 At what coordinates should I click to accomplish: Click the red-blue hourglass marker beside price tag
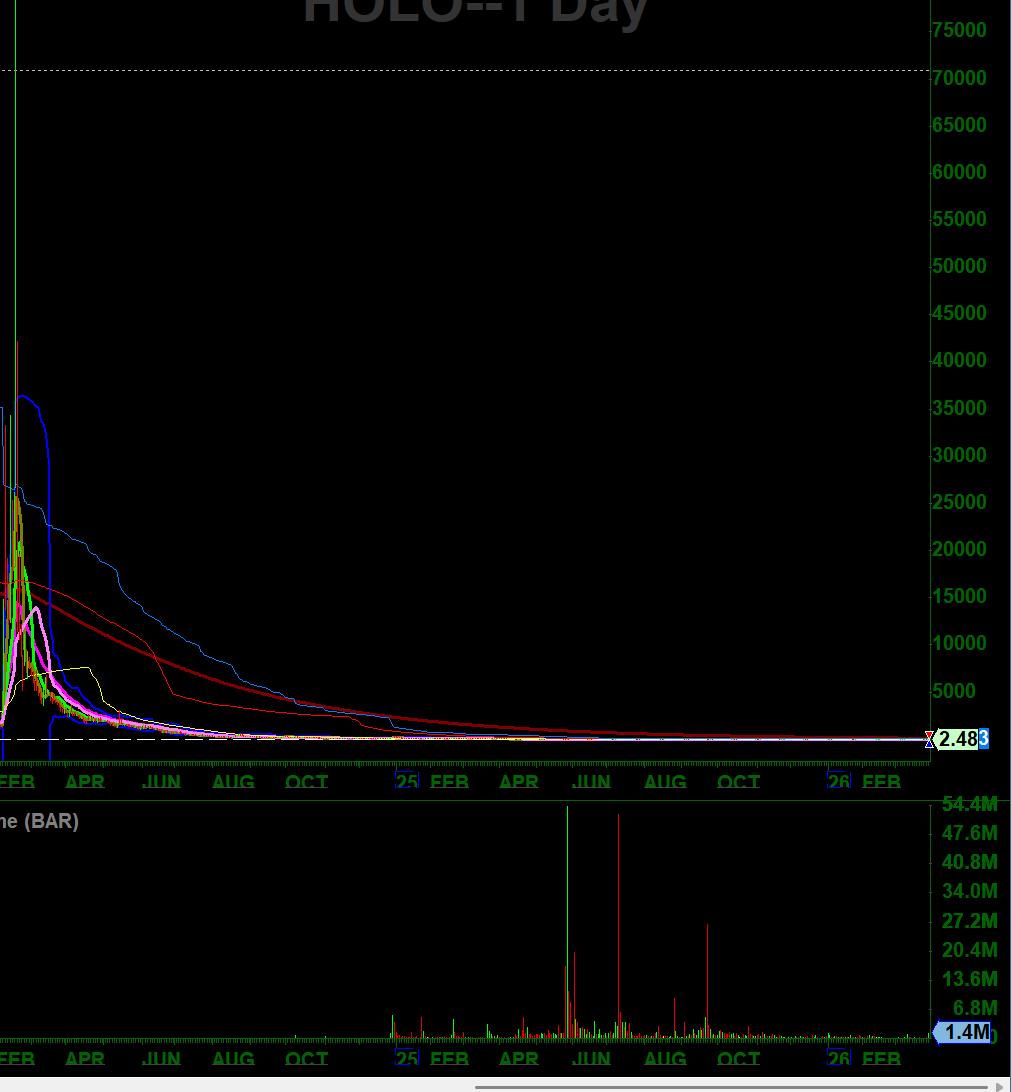tap(929, 740)
